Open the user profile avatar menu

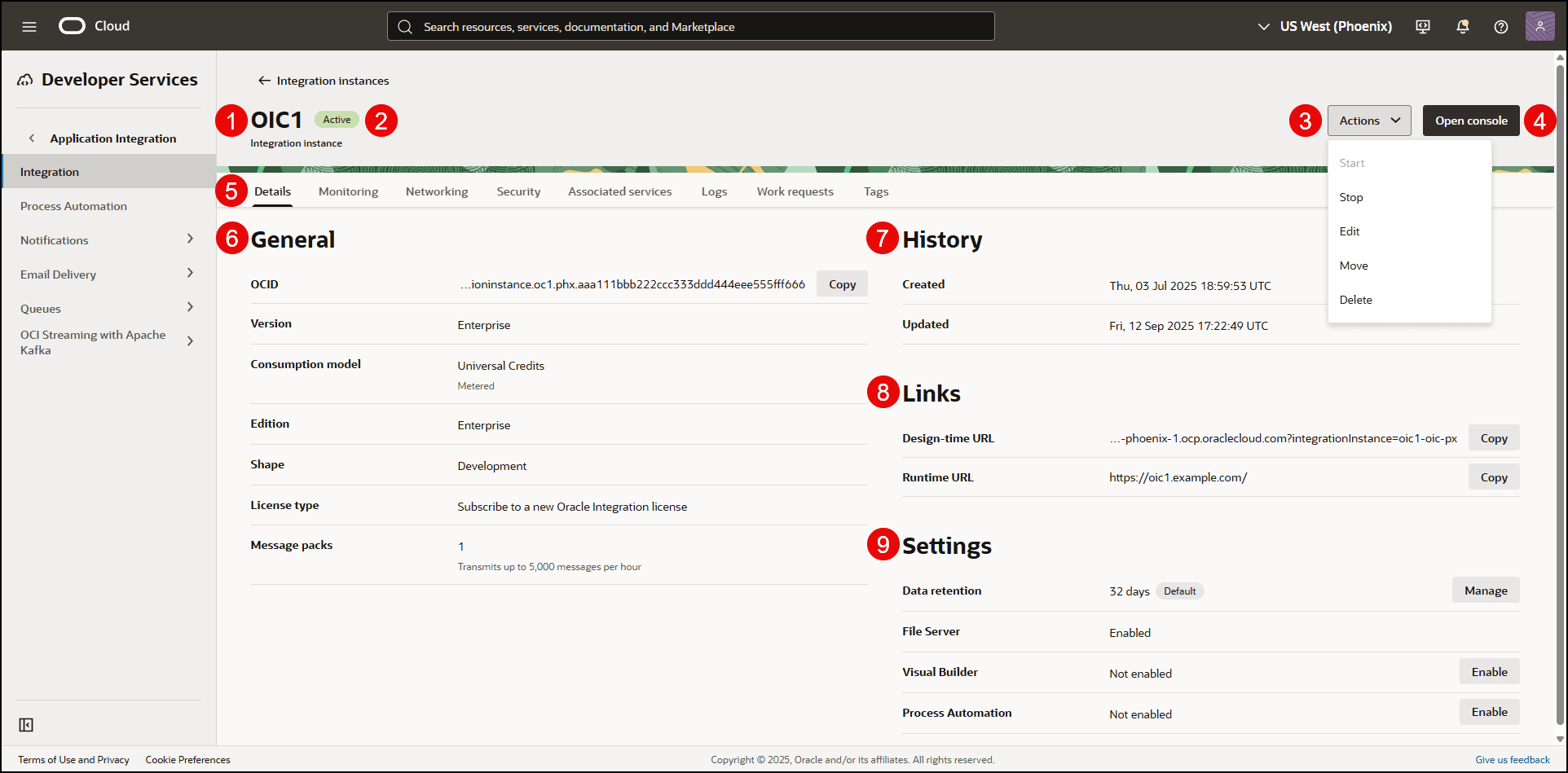(1539, 25)
